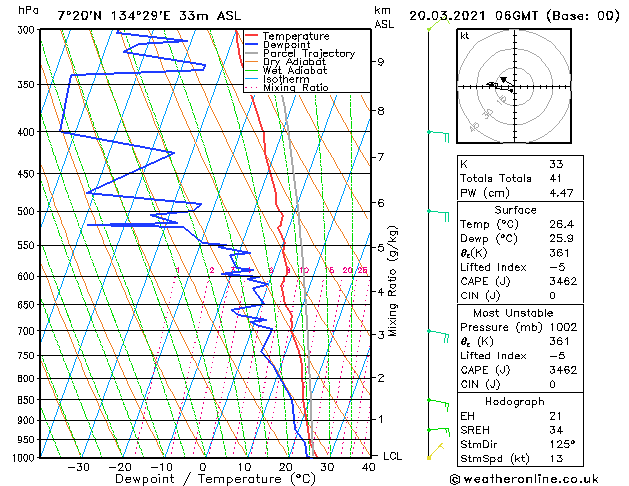The height and width of the screenshot is (486, 629).
Task: Select the EH value 21
Action: pos(555,416)
